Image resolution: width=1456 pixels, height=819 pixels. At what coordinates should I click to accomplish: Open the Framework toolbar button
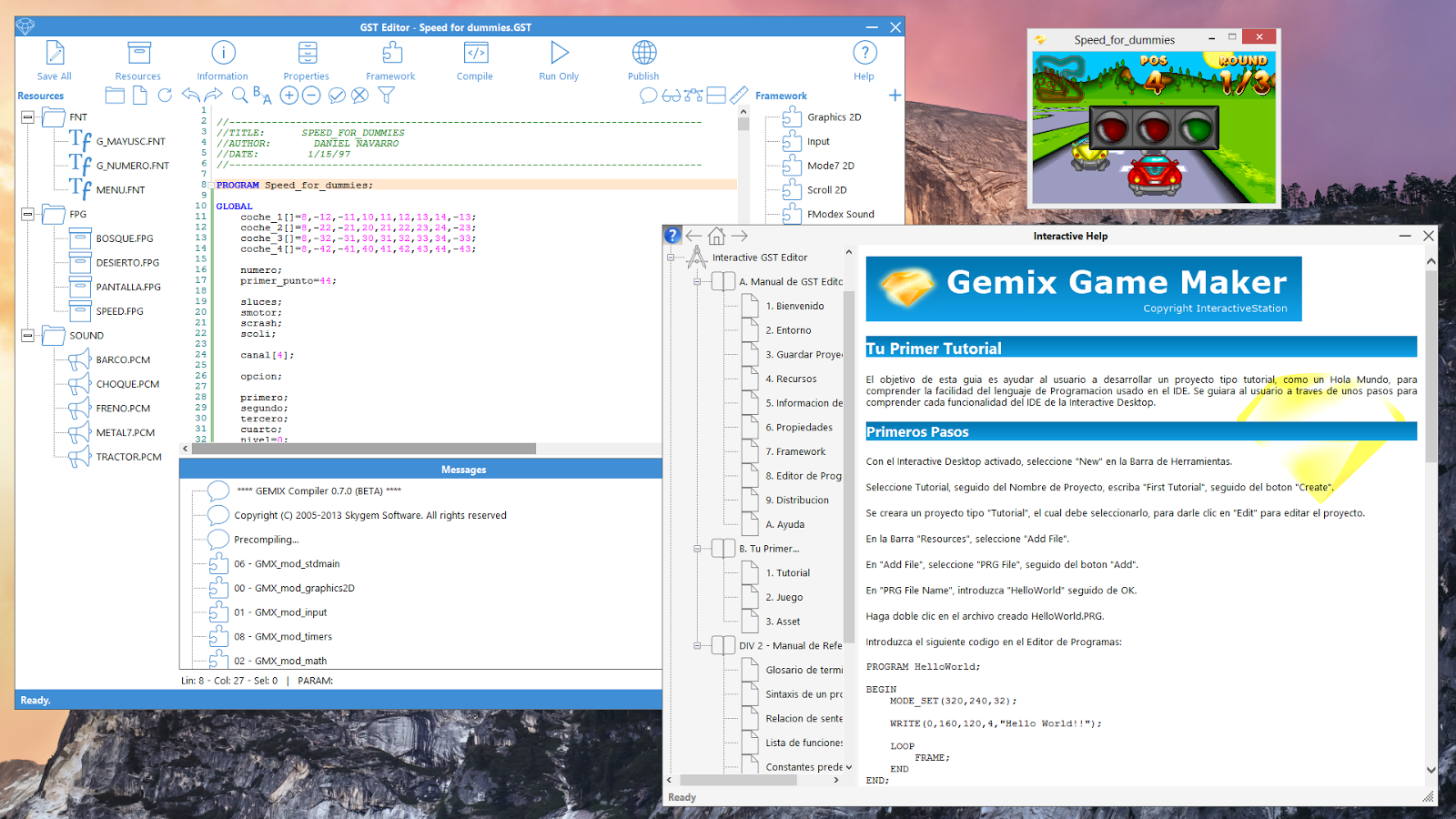click(x=391, y=60)
